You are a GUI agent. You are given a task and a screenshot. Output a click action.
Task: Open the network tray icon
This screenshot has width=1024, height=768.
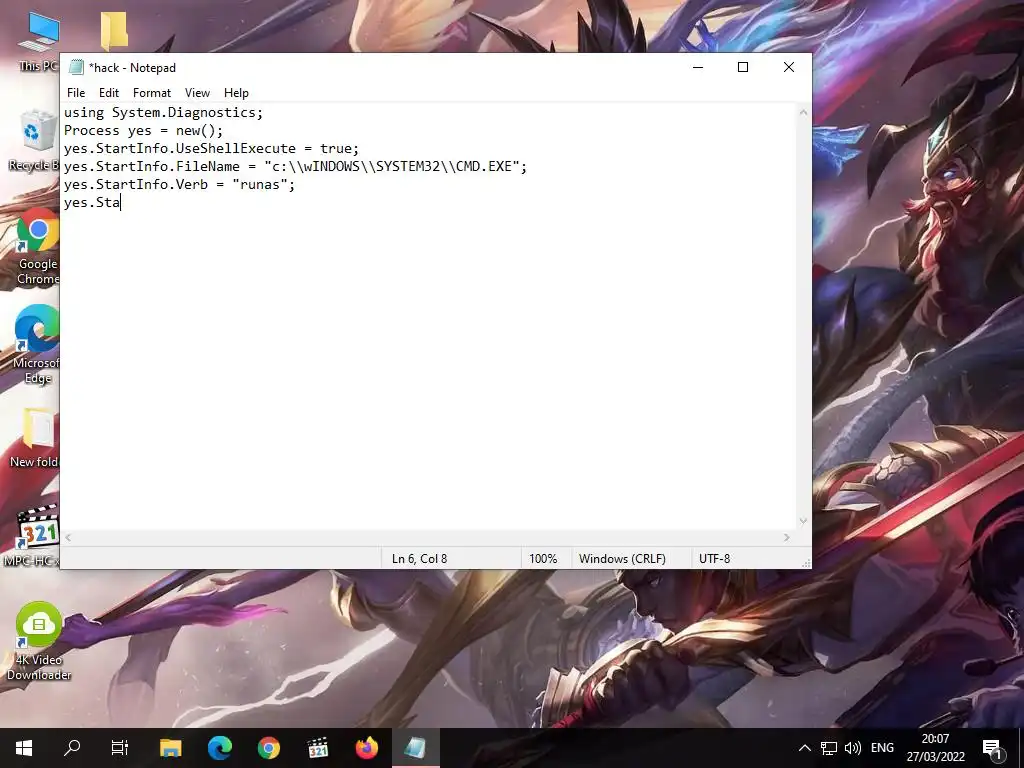[829, 748]
